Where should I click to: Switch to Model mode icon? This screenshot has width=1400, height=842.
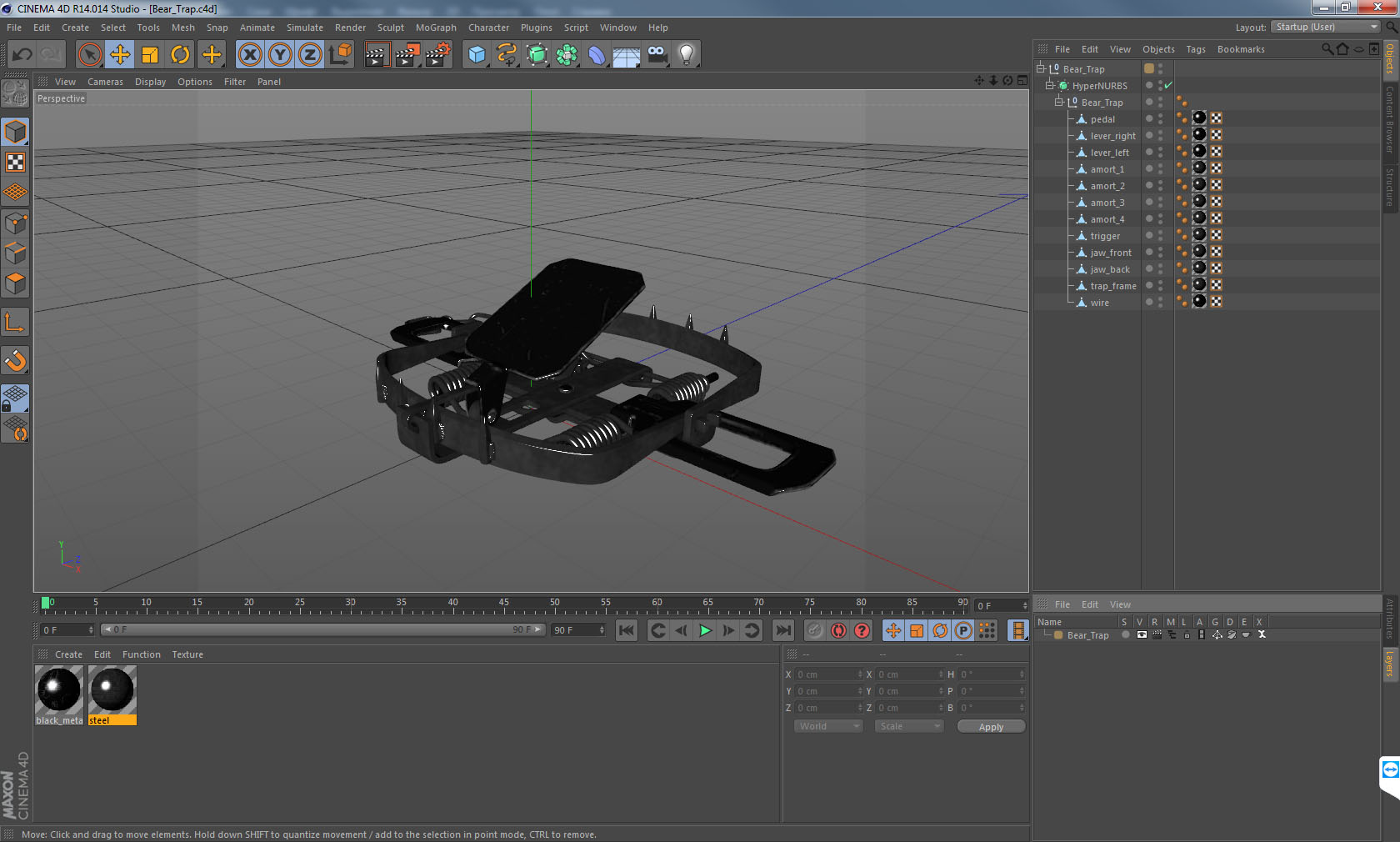(16, 132)
